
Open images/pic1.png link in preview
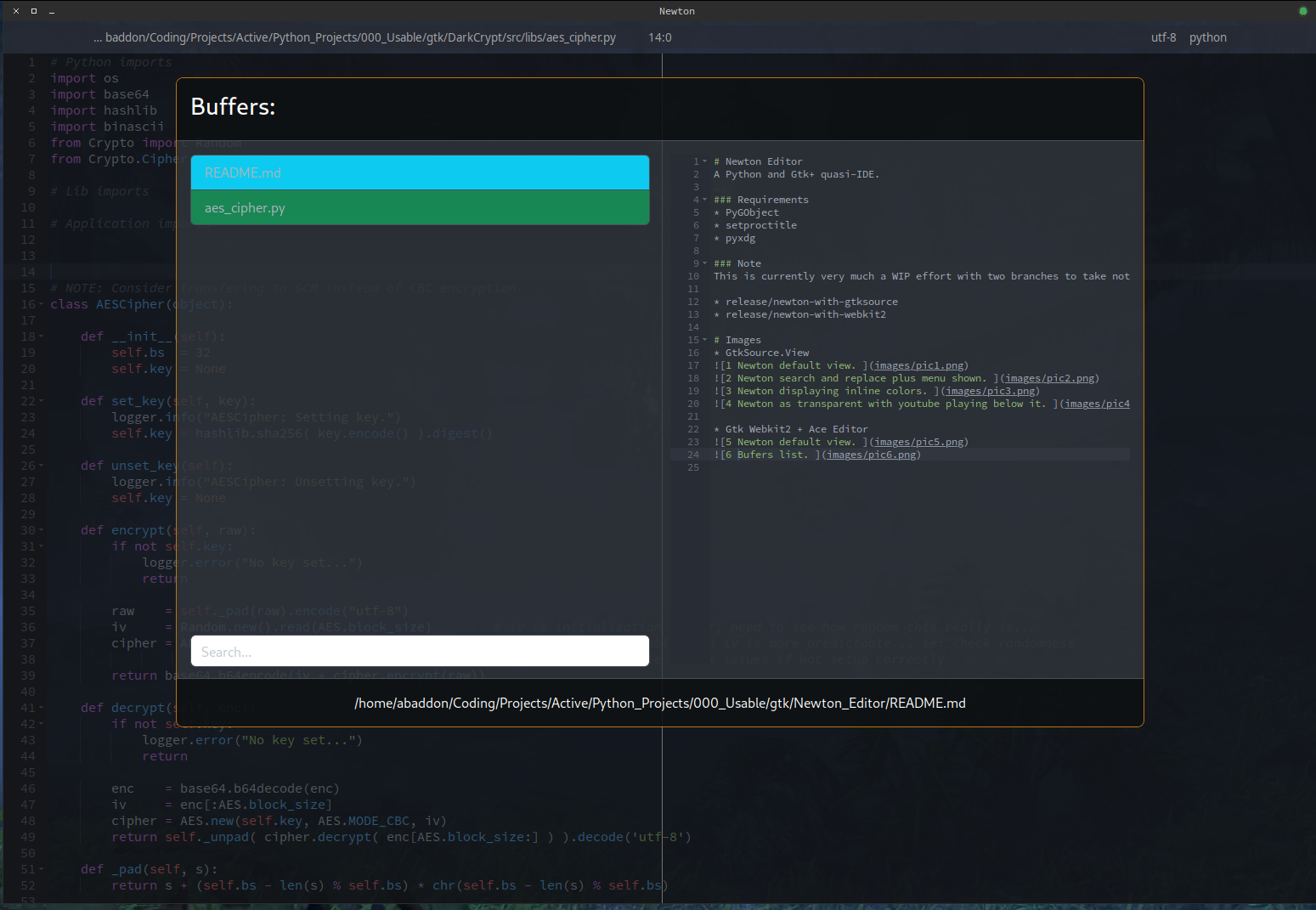tap(919, 365)
